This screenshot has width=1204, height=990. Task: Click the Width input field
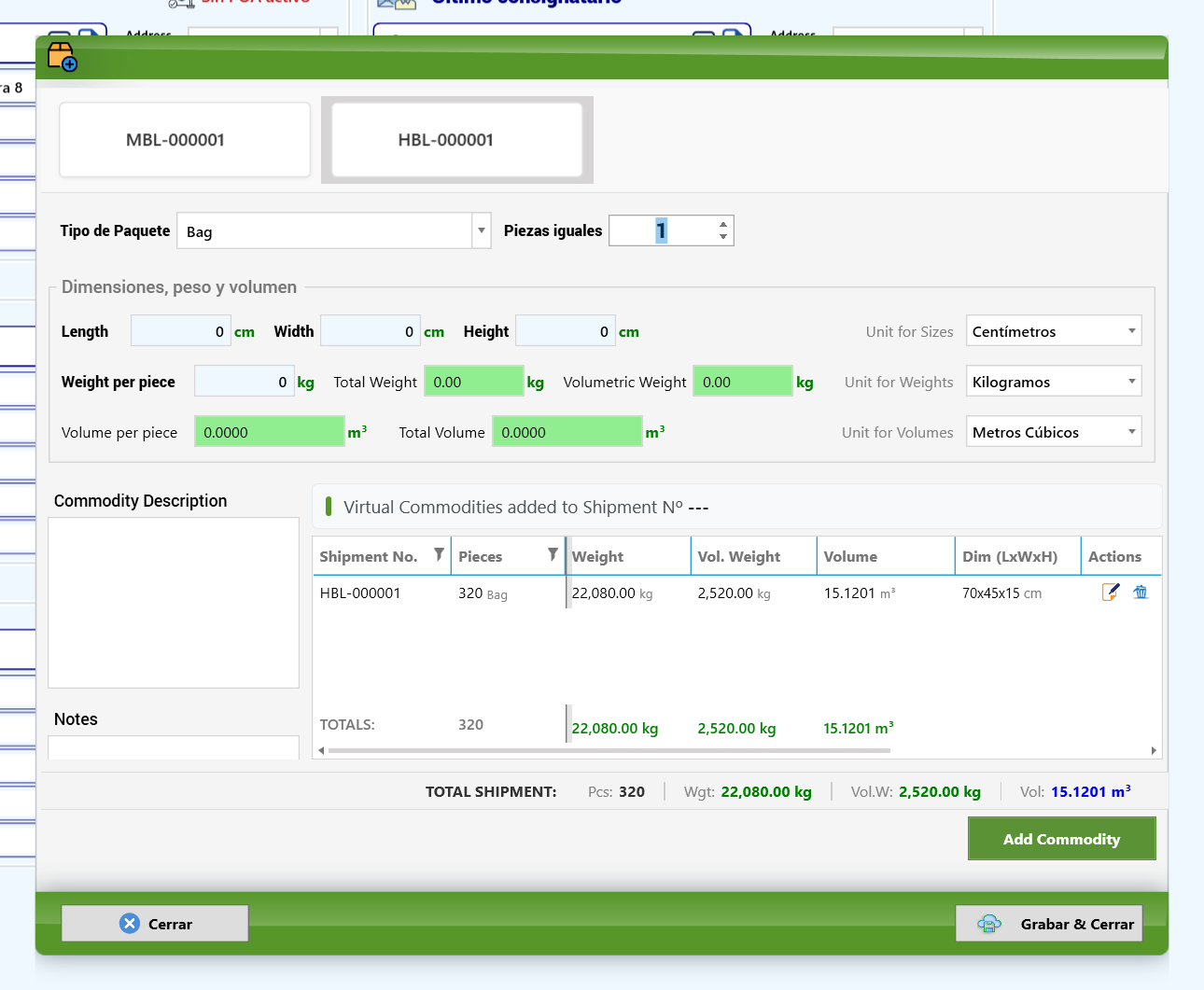click(370, 331)
